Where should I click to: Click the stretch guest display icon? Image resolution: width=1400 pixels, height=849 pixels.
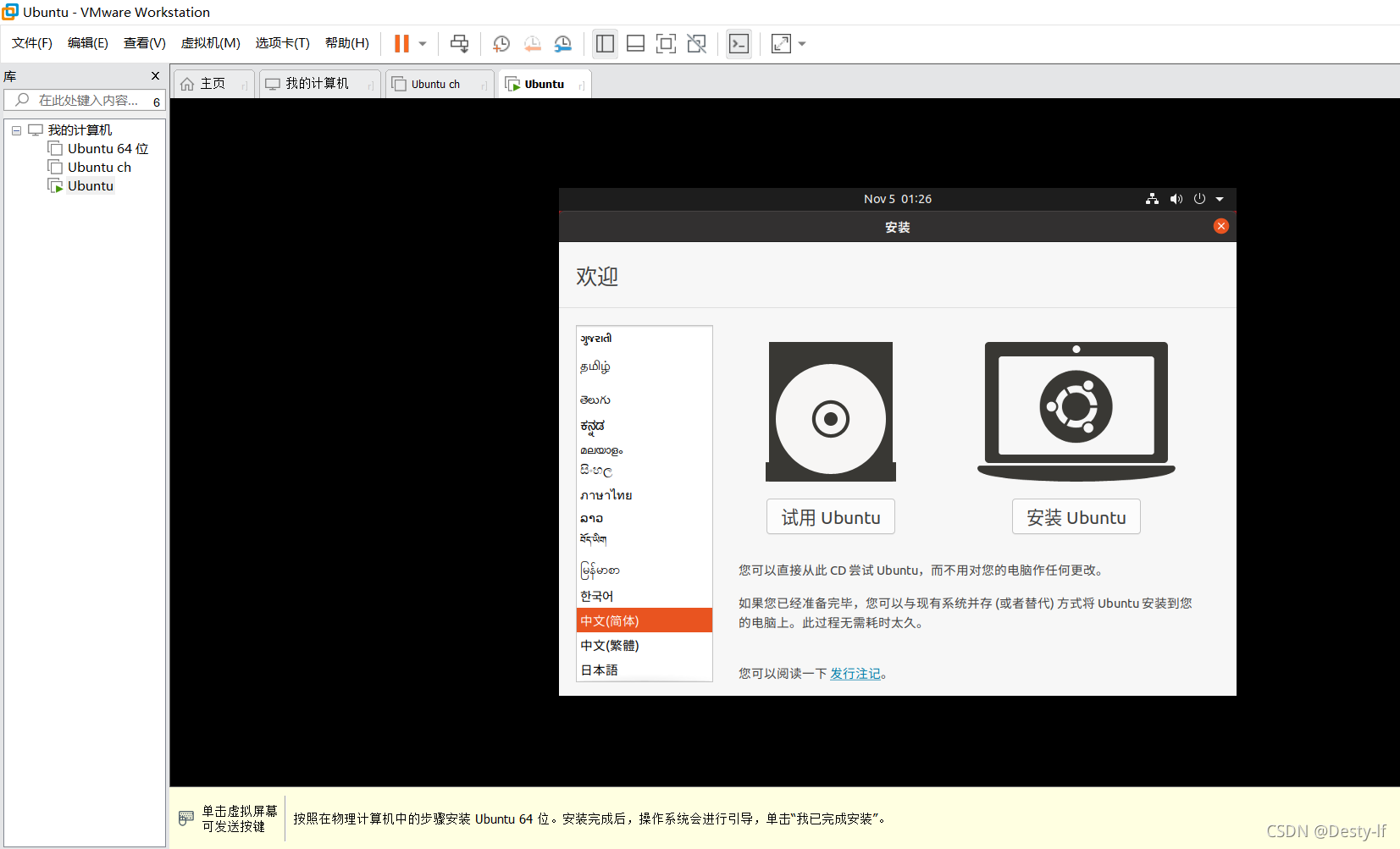[781, 43]
